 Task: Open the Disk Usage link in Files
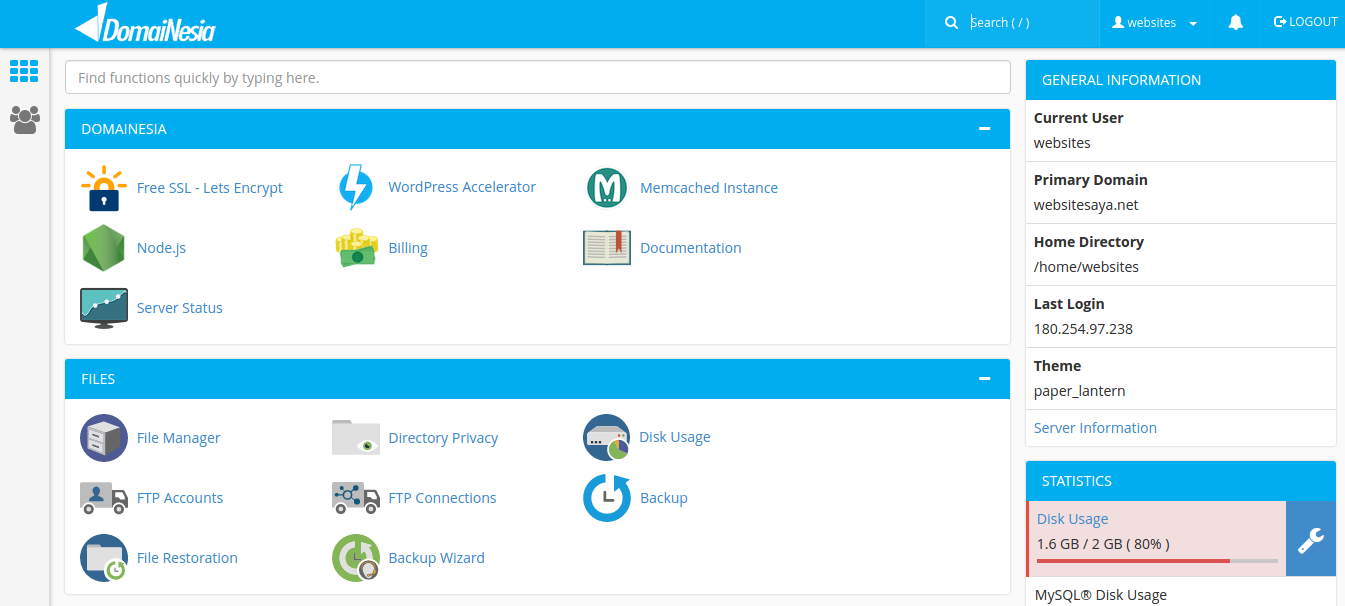coord(675,437)
